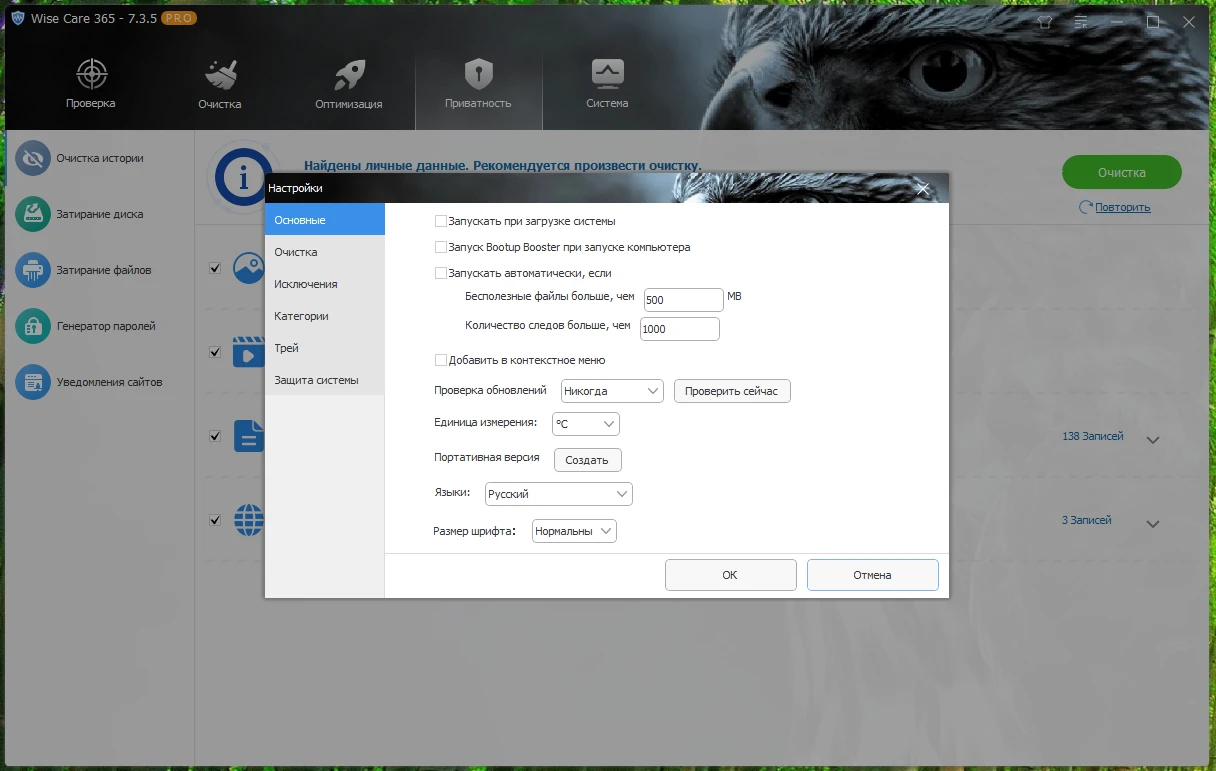Select Затирание диска sidebar icon
Screen dimensions: 1216x771
33,214
